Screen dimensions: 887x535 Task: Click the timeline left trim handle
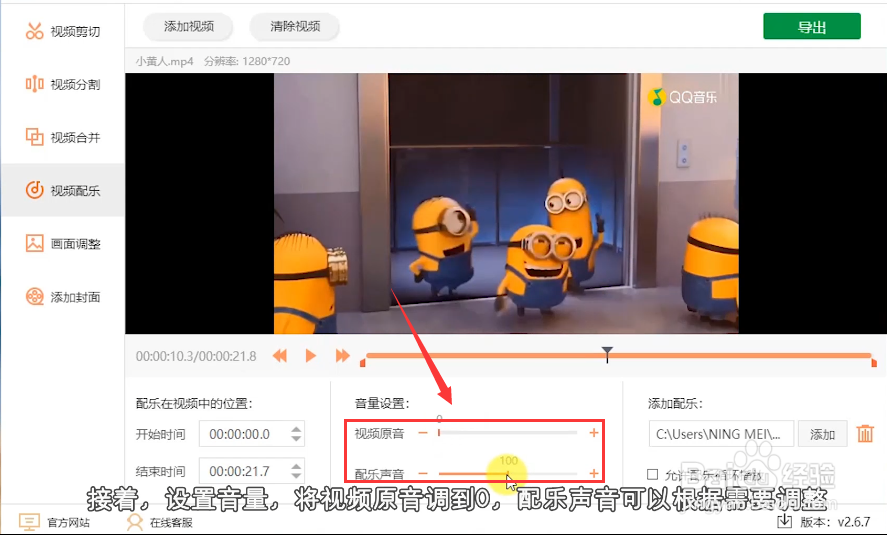point(363,363)
